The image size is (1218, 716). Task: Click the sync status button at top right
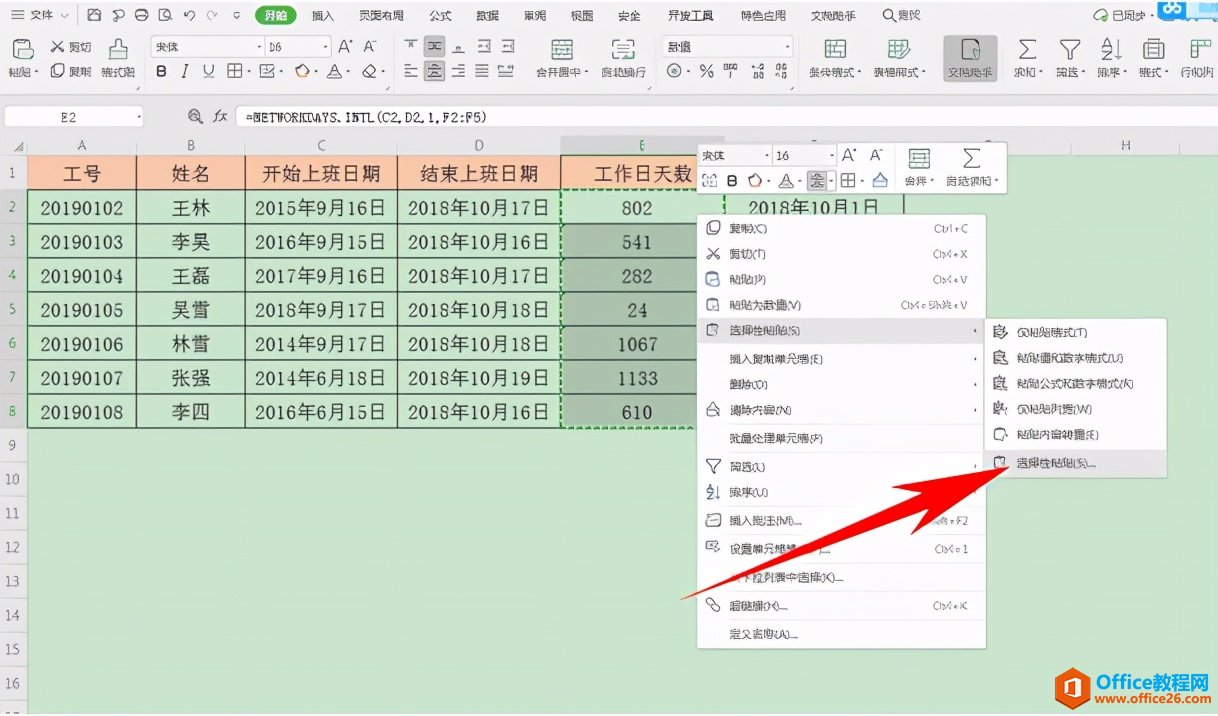point(1121,16)
